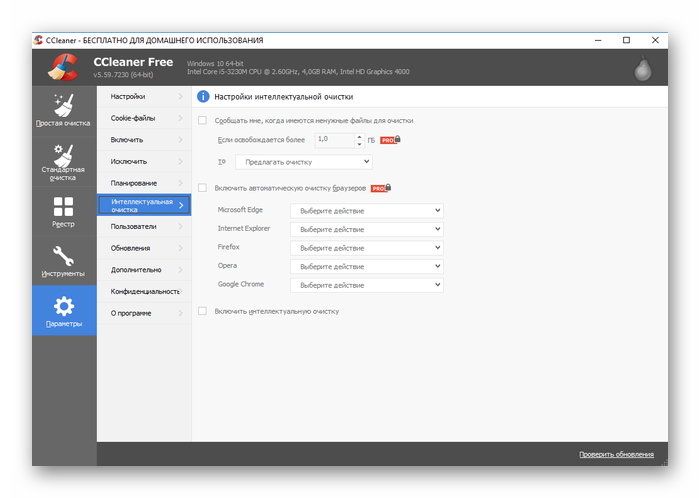Select the Параметры gear icon

coord(64,306)
